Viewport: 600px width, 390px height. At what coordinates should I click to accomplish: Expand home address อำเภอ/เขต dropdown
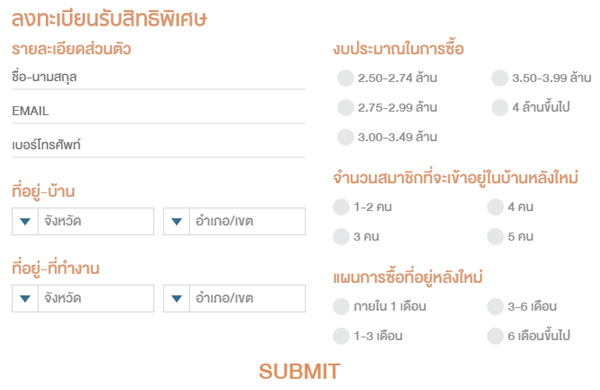tap(234, 221)
